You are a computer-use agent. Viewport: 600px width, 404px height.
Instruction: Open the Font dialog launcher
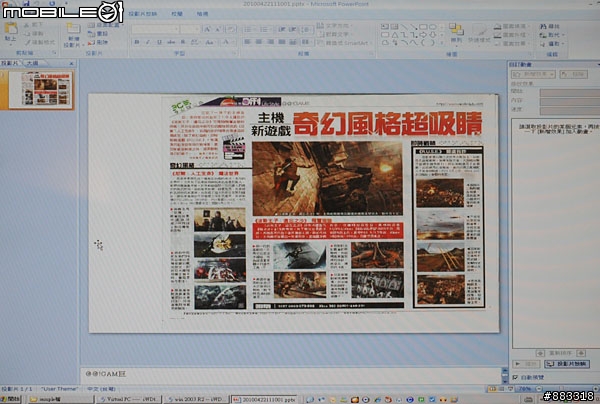(x=234, y=54)
